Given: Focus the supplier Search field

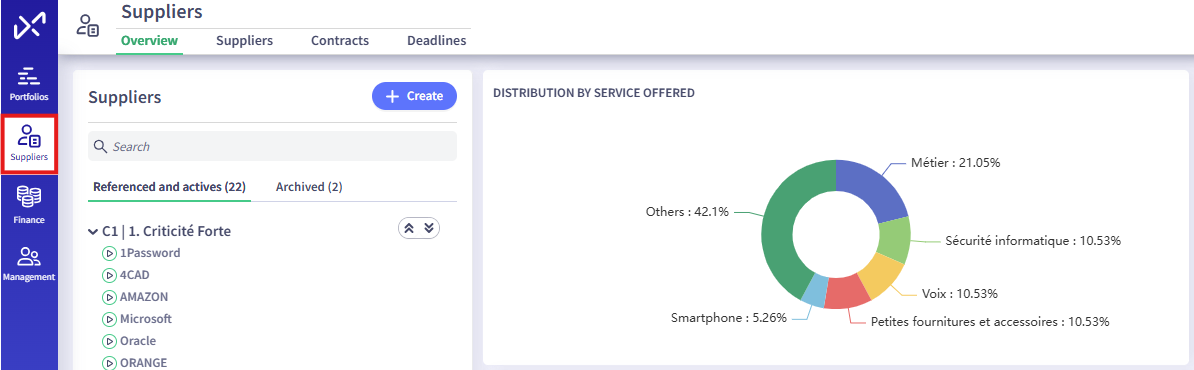Looking at the screenshot, I should (x=273, y=146).
